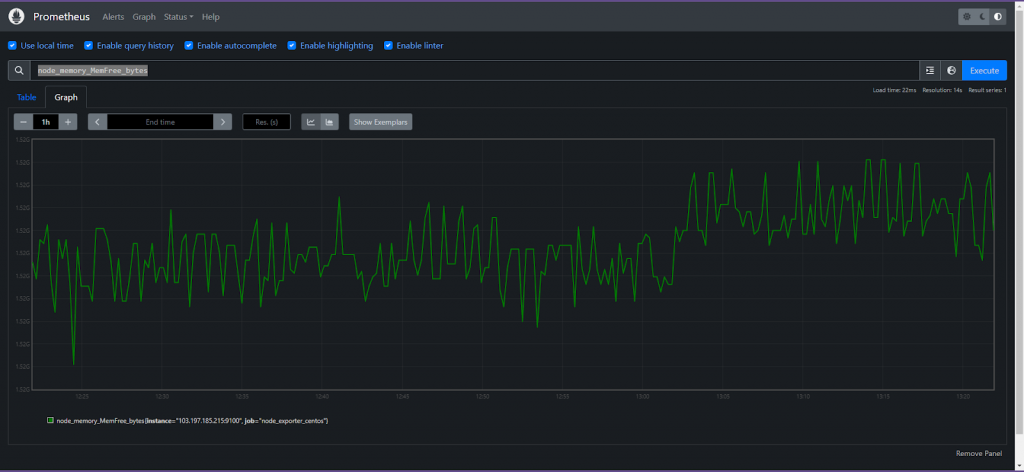
Task: Click the format expression icon
Action: (930, 70)
